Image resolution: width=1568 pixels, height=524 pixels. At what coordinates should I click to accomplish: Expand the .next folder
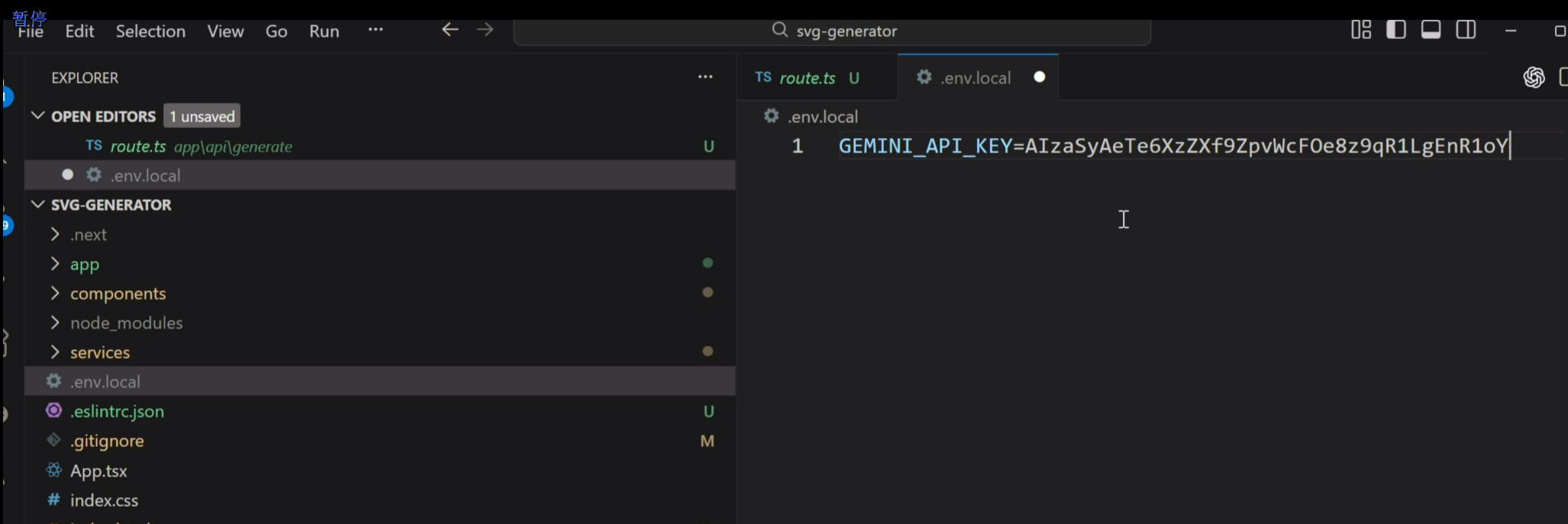click(x=380, y=235)
